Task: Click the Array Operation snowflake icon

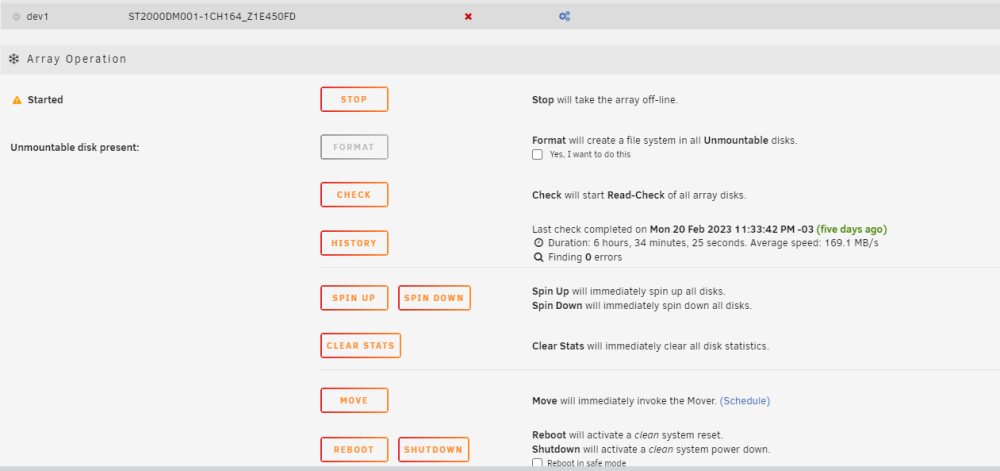Action: 14,59
